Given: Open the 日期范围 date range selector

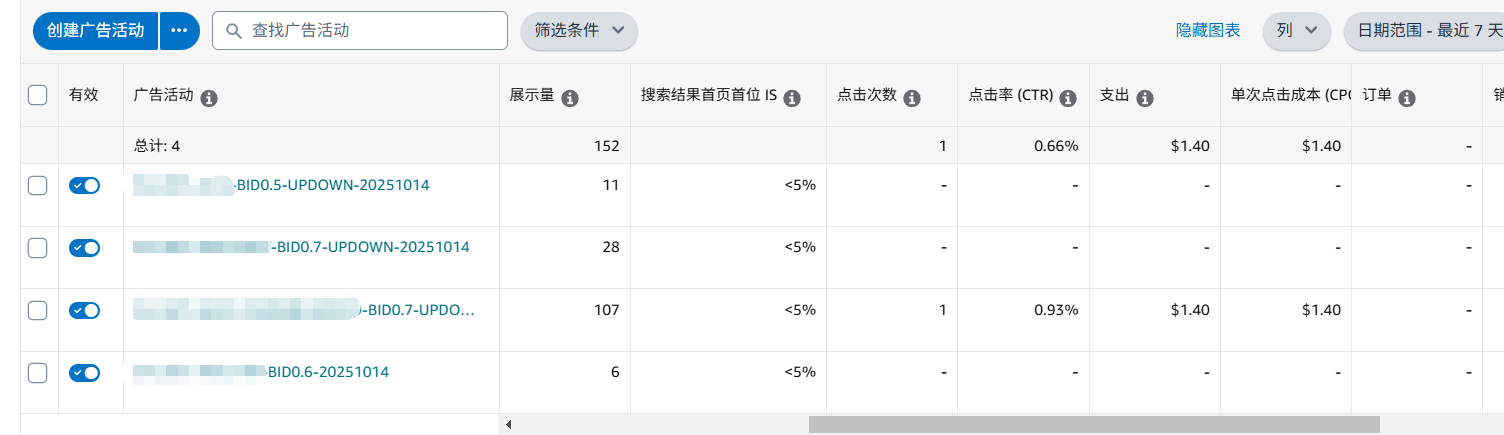Looking at the screenshot, I should tap(1424, 31).
